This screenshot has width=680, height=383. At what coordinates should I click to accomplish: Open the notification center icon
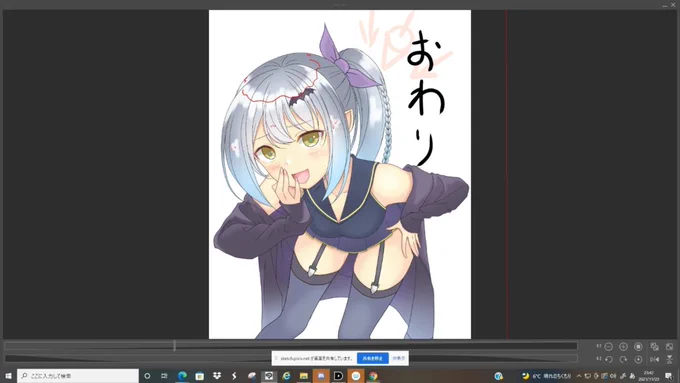pos(669,376)
